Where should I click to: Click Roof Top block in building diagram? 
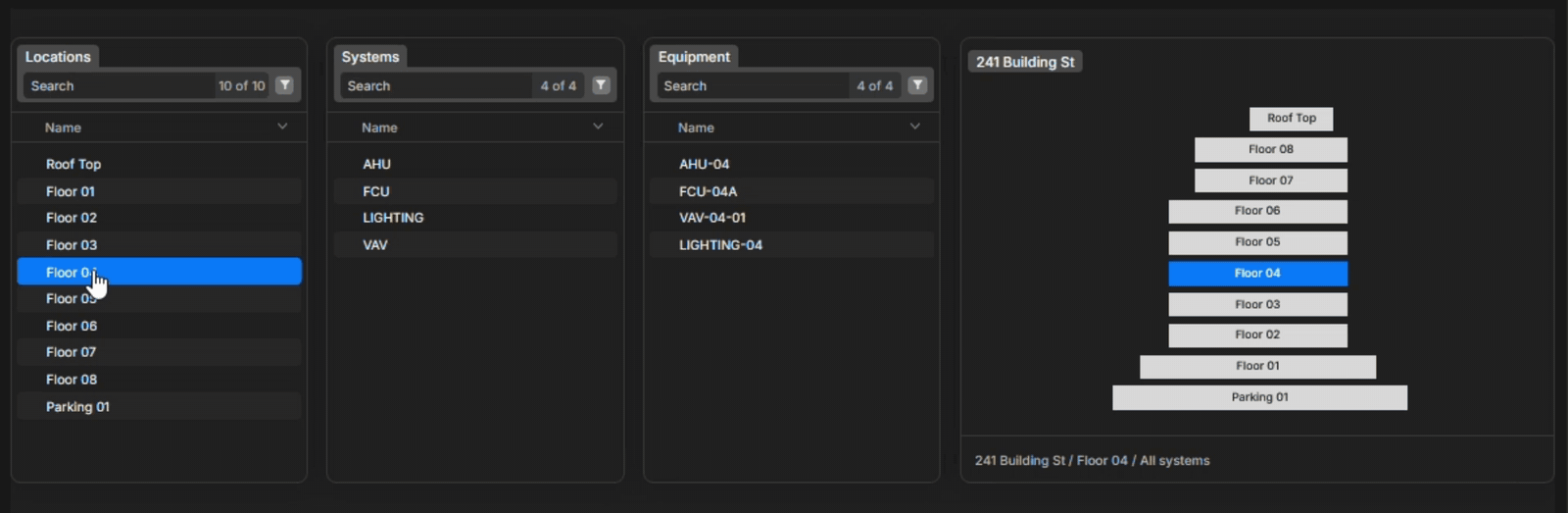coord(1292,118)
